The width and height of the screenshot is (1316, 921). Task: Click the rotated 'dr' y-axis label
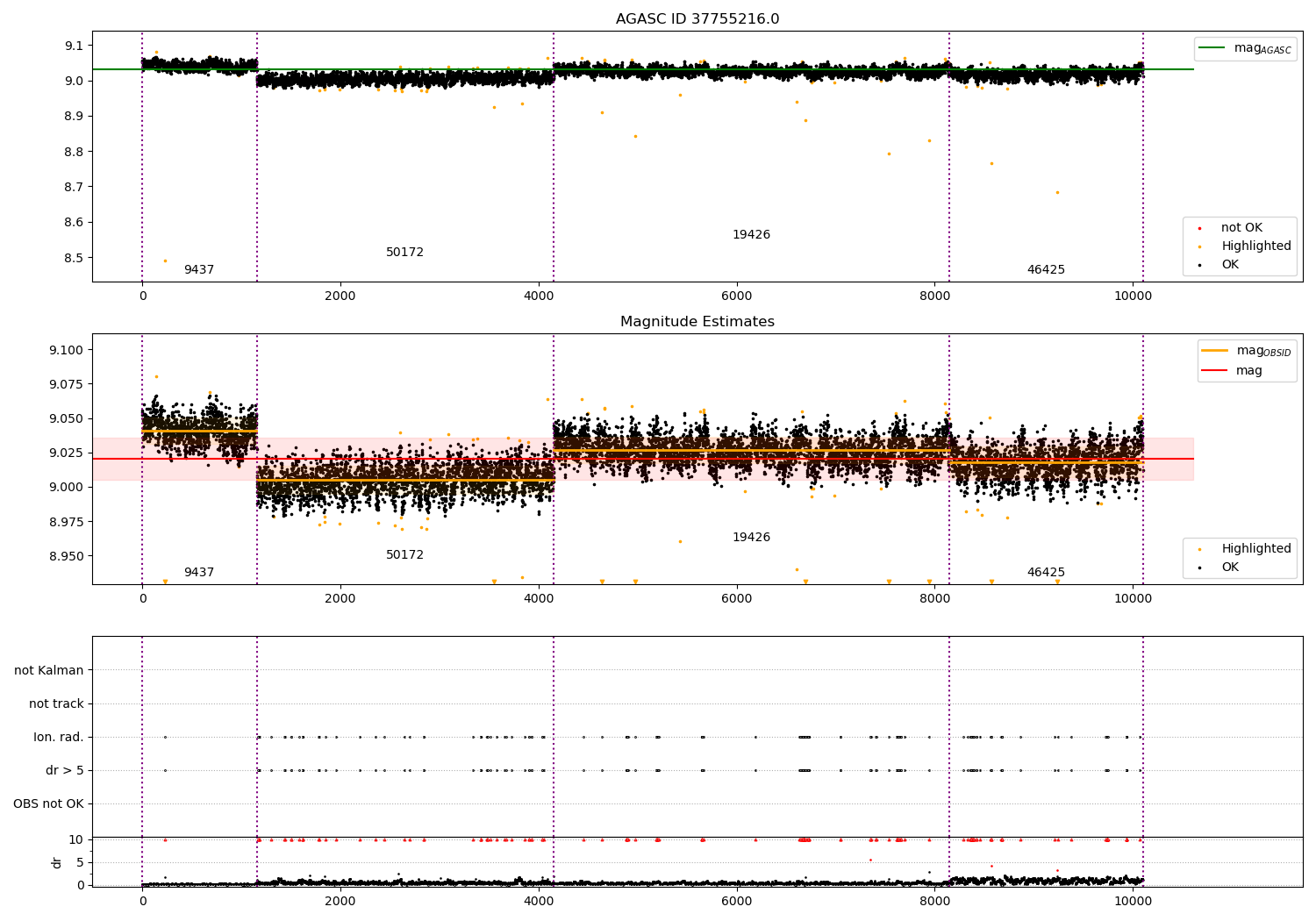pyautogui.click(x=57, y=863)
